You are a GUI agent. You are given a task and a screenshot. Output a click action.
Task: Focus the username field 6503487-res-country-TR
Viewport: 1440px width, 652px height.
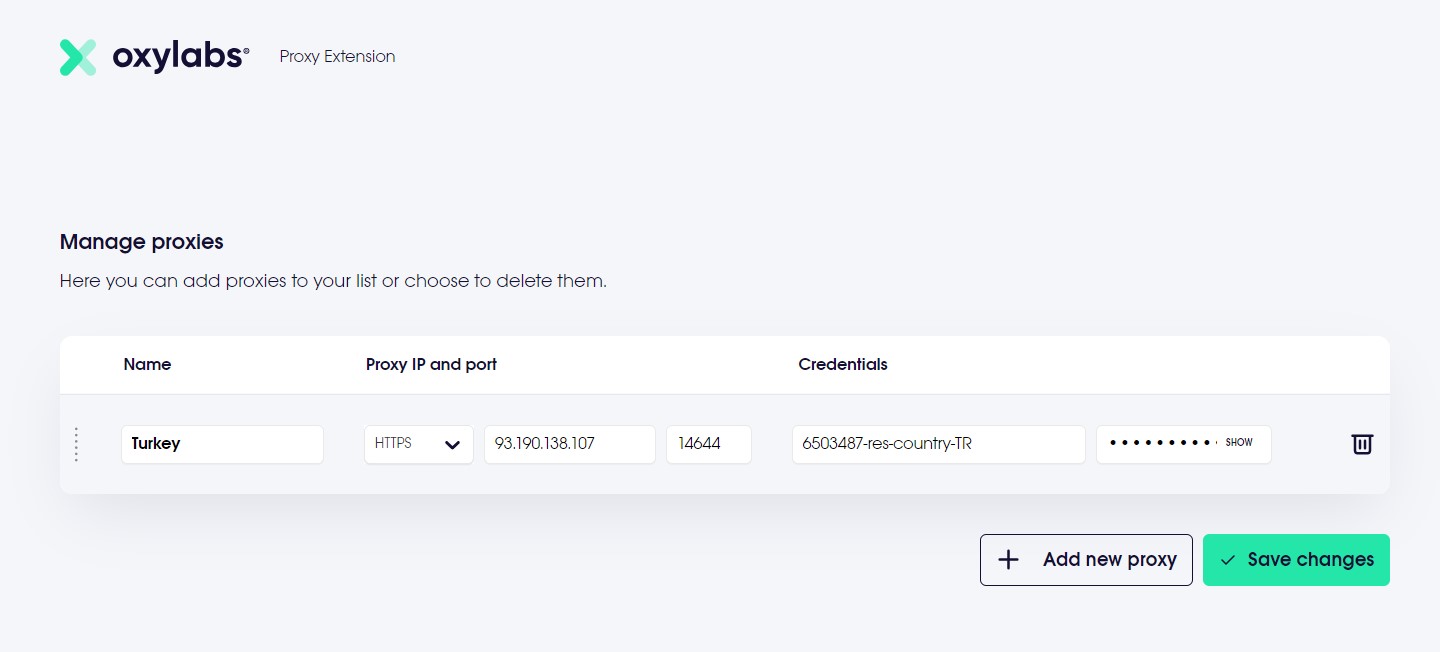coord(938,444)
